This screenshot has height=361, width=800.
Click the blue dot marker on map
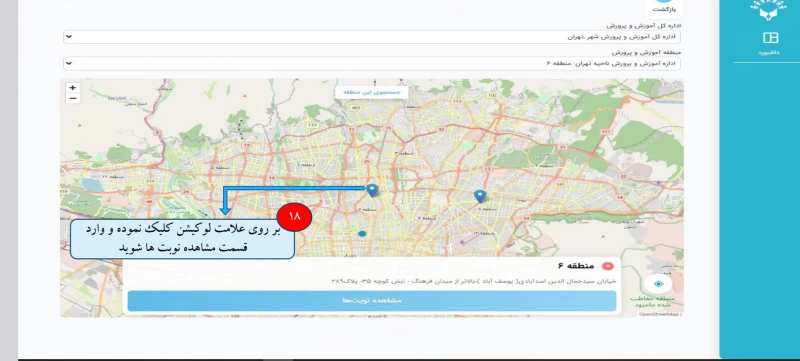click(362, 234)
